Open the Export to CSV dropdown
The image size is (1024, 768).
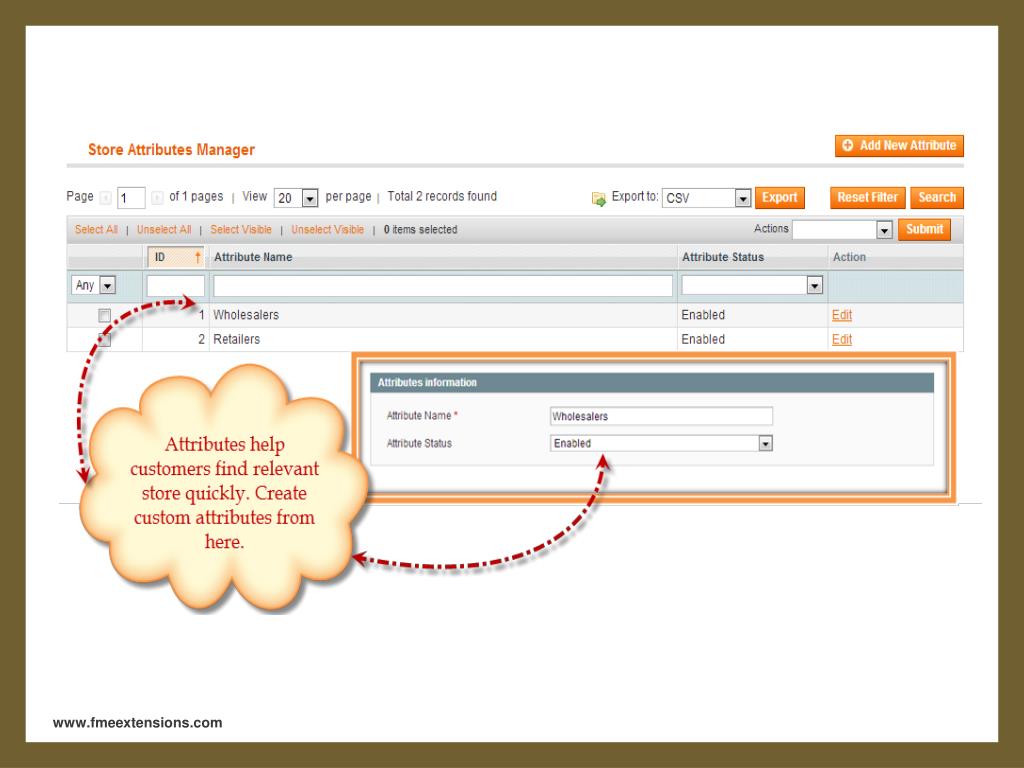[706, 198]
